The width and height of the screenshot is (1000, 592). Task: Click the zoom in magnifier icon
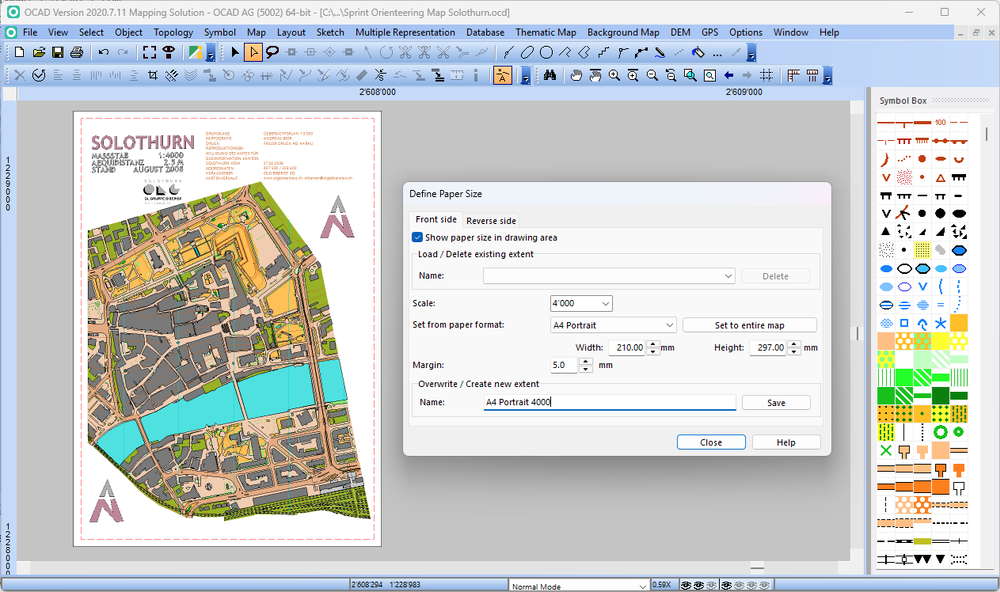coord(614,75)
